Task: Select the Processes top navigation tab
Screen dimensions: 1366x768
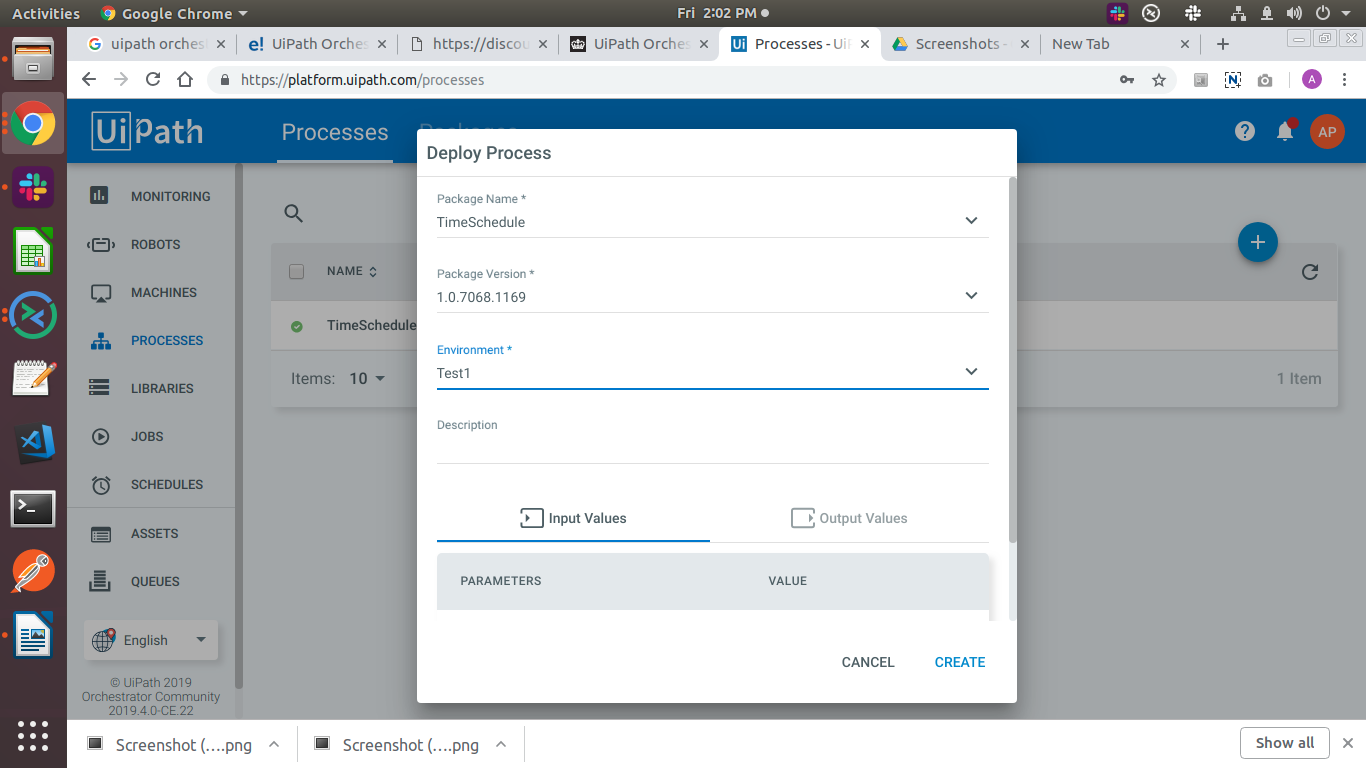Action: coord(335,133)
